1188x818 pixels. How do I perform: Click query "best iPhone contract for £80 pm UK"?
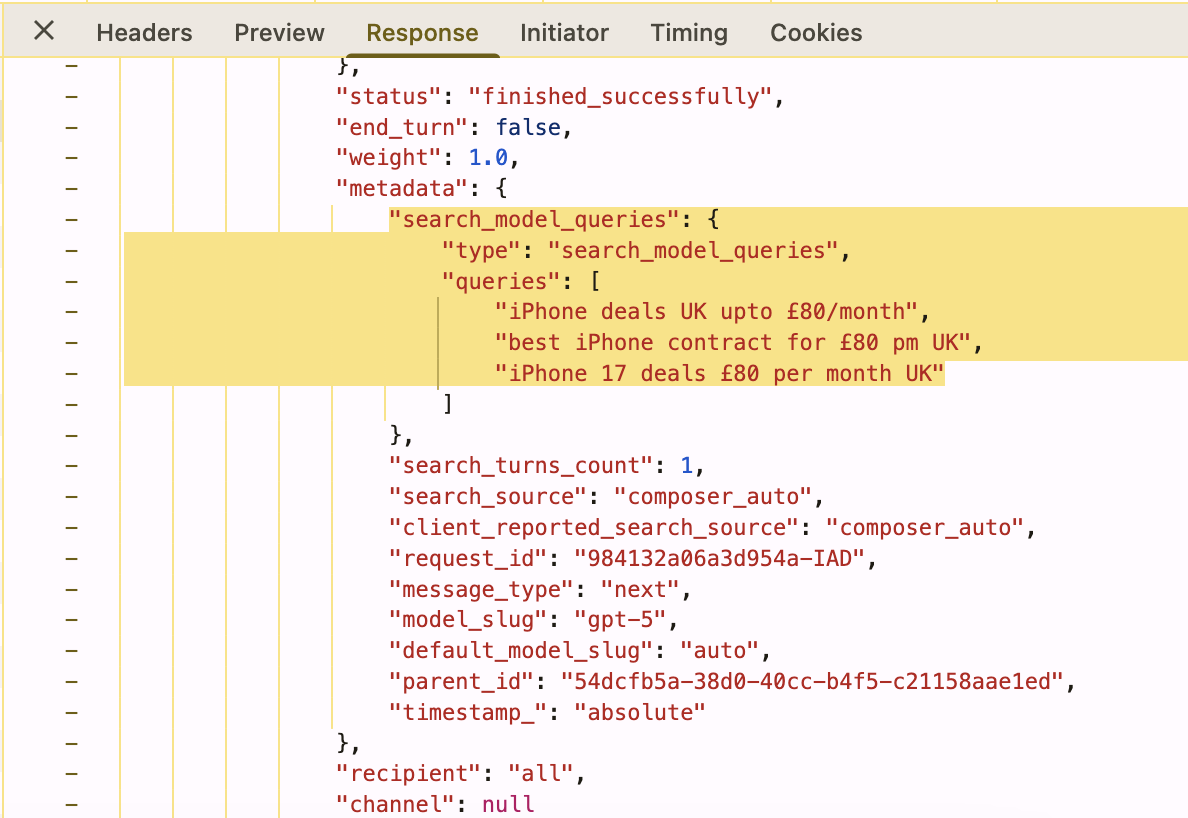pos(733,342)
